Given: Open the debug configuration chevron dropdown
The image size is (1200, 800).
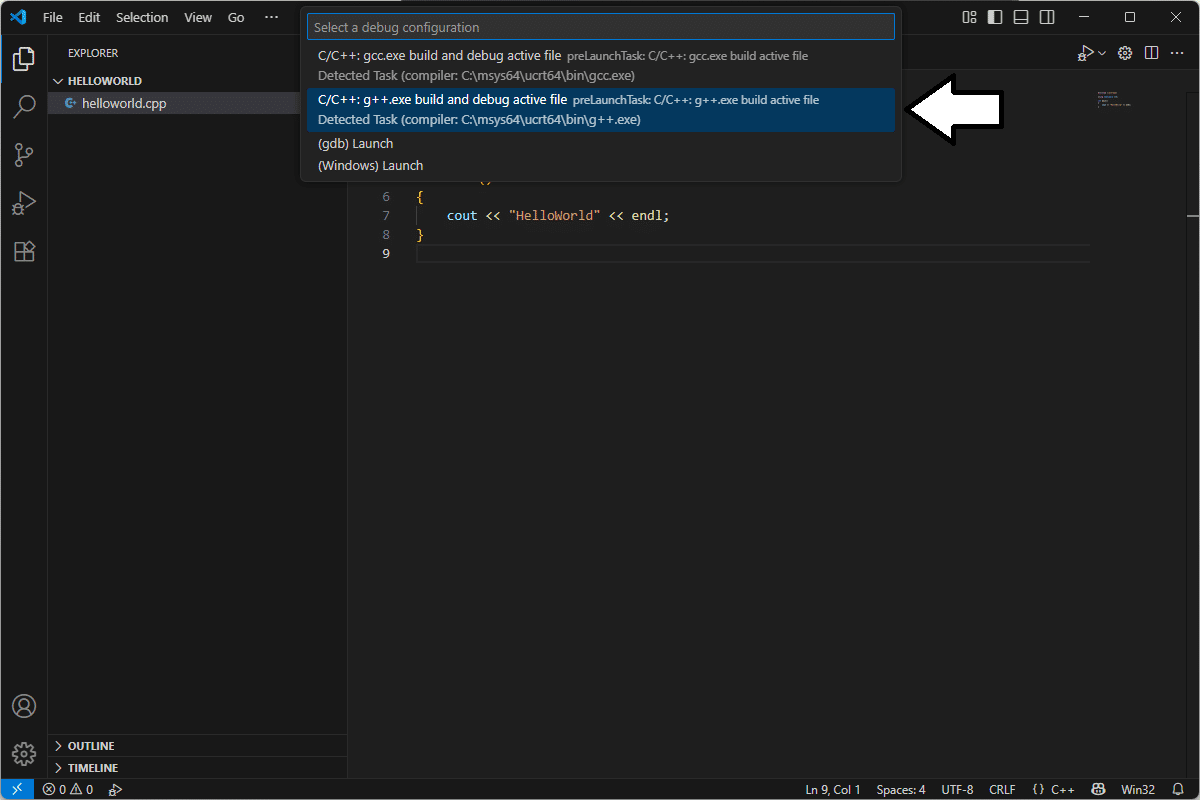Looking at the screenshot, I should pos(1100,53).
